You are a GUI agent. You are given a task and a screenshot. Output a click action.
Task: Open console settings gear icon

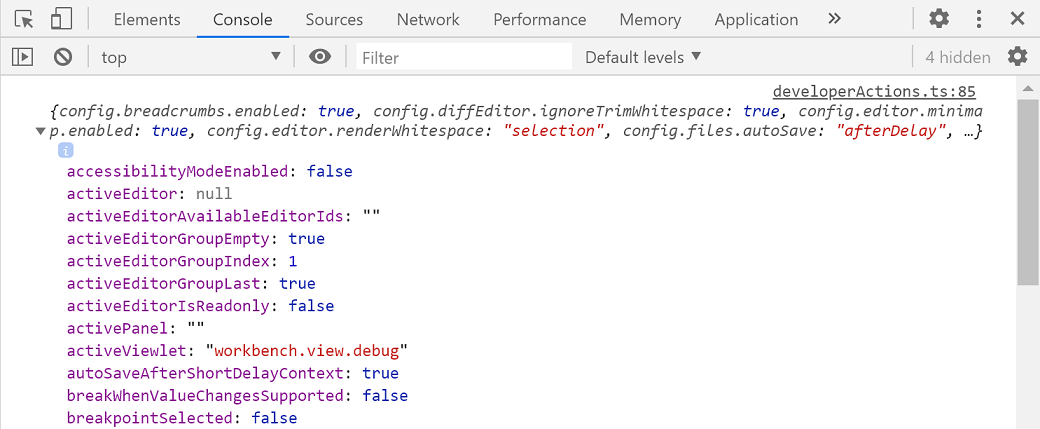pos(1017,57)
